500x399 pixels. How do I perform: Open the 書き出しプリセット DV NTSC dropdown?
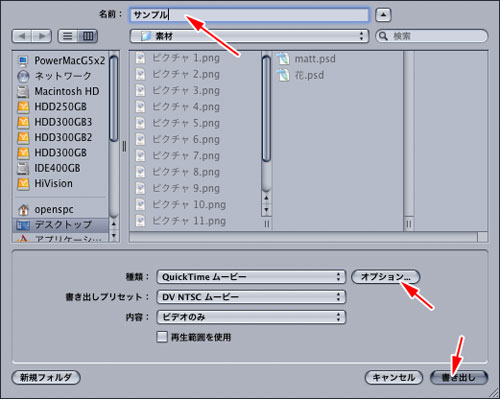(x=251, y=297)
